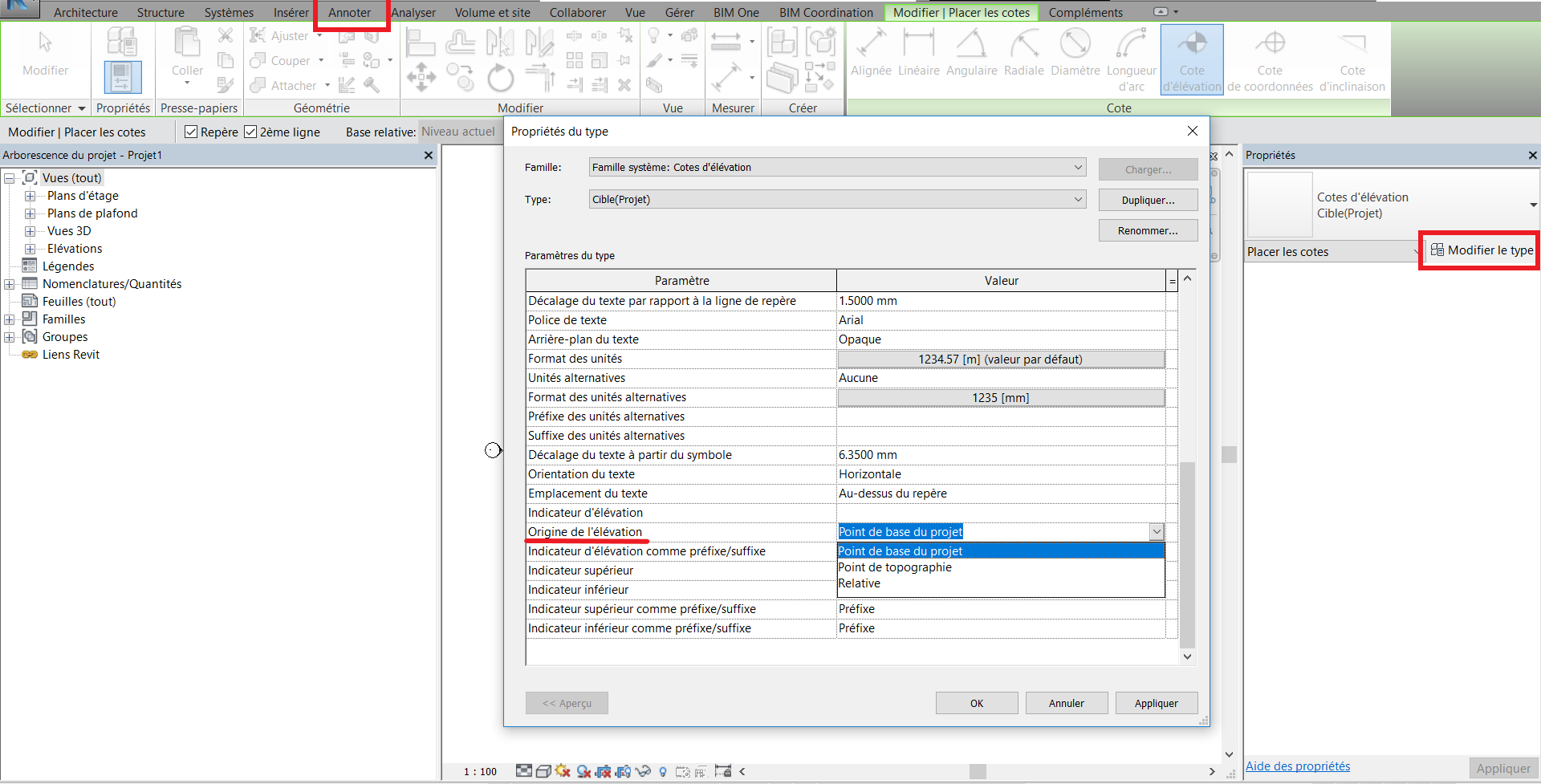1541x784 pixels.
Task: Select the Linéaire dimension tool
Action: (x=918, y=54)
